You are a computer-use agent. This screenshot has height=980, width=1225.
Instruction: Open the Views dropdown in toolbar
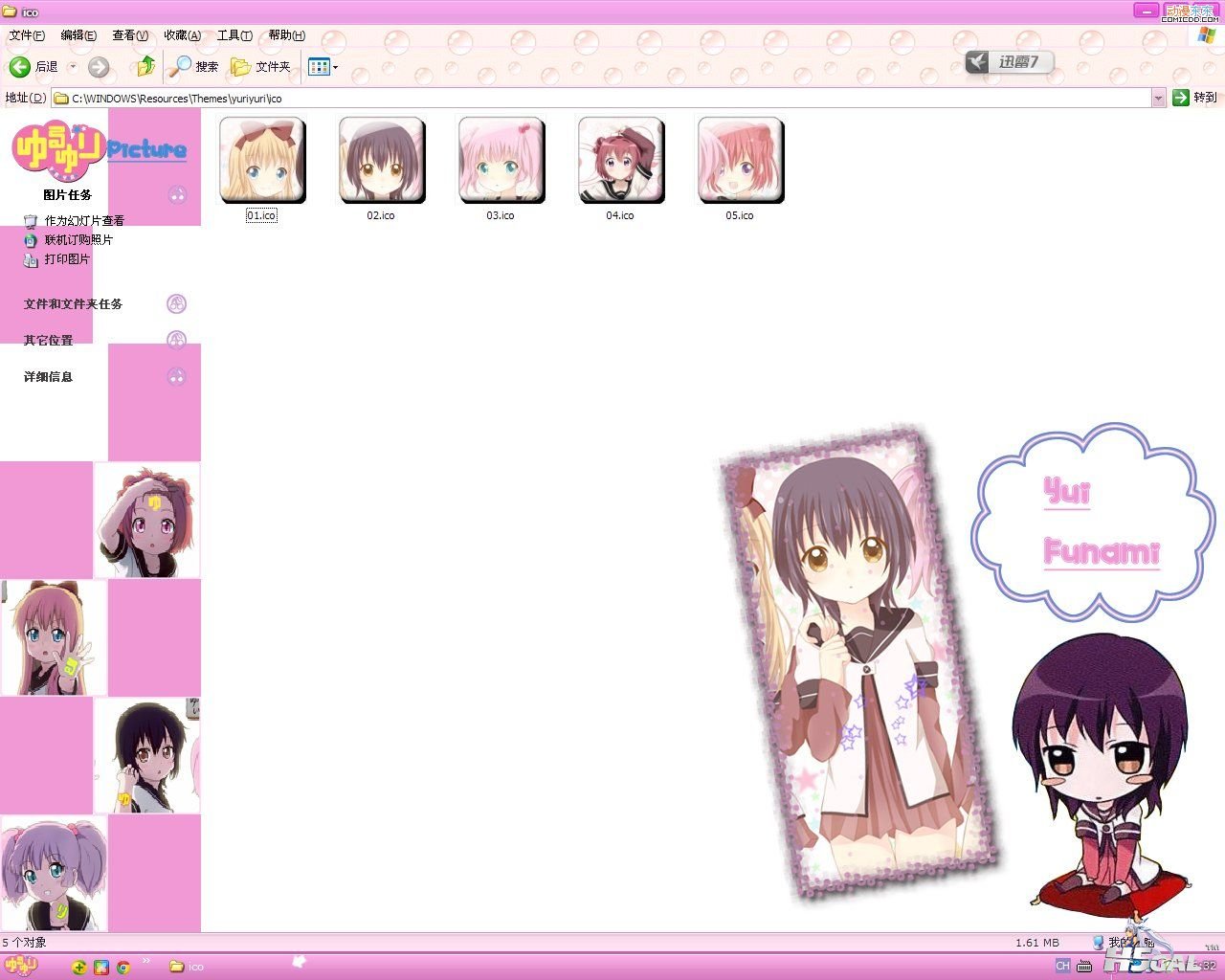click(x=323, y=67)
